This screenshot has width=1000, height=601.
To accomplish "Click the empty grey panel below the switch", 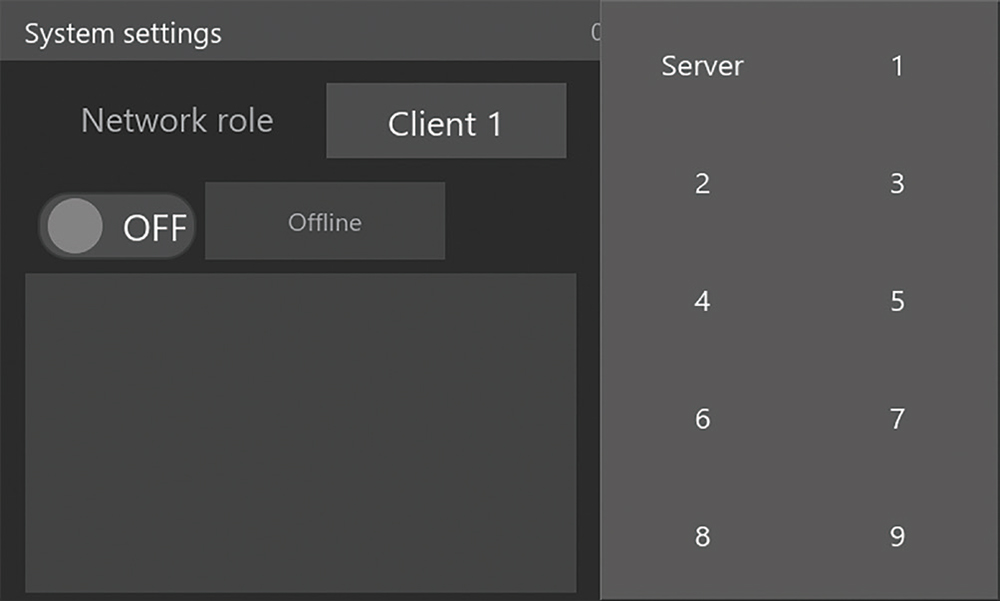I will (x=300, y=432).
